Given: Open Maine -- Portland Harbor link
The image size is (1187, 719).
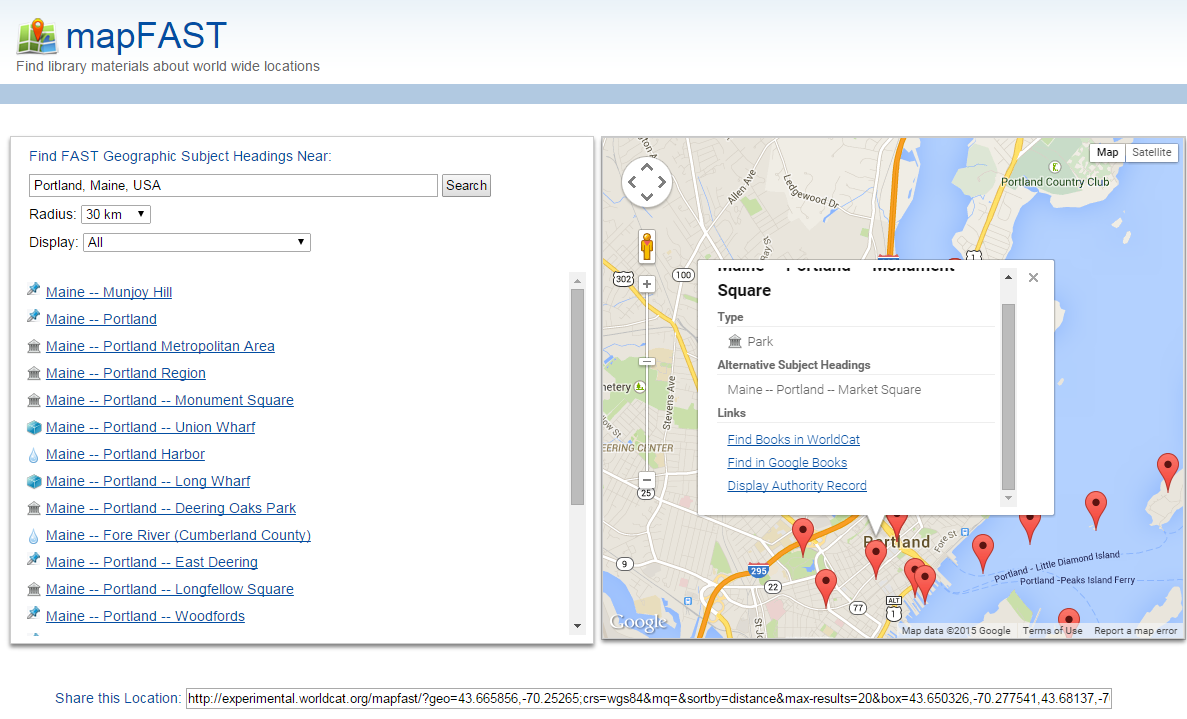Looking at the screenshot, I should pyautogui.click(x=125, y=454).
